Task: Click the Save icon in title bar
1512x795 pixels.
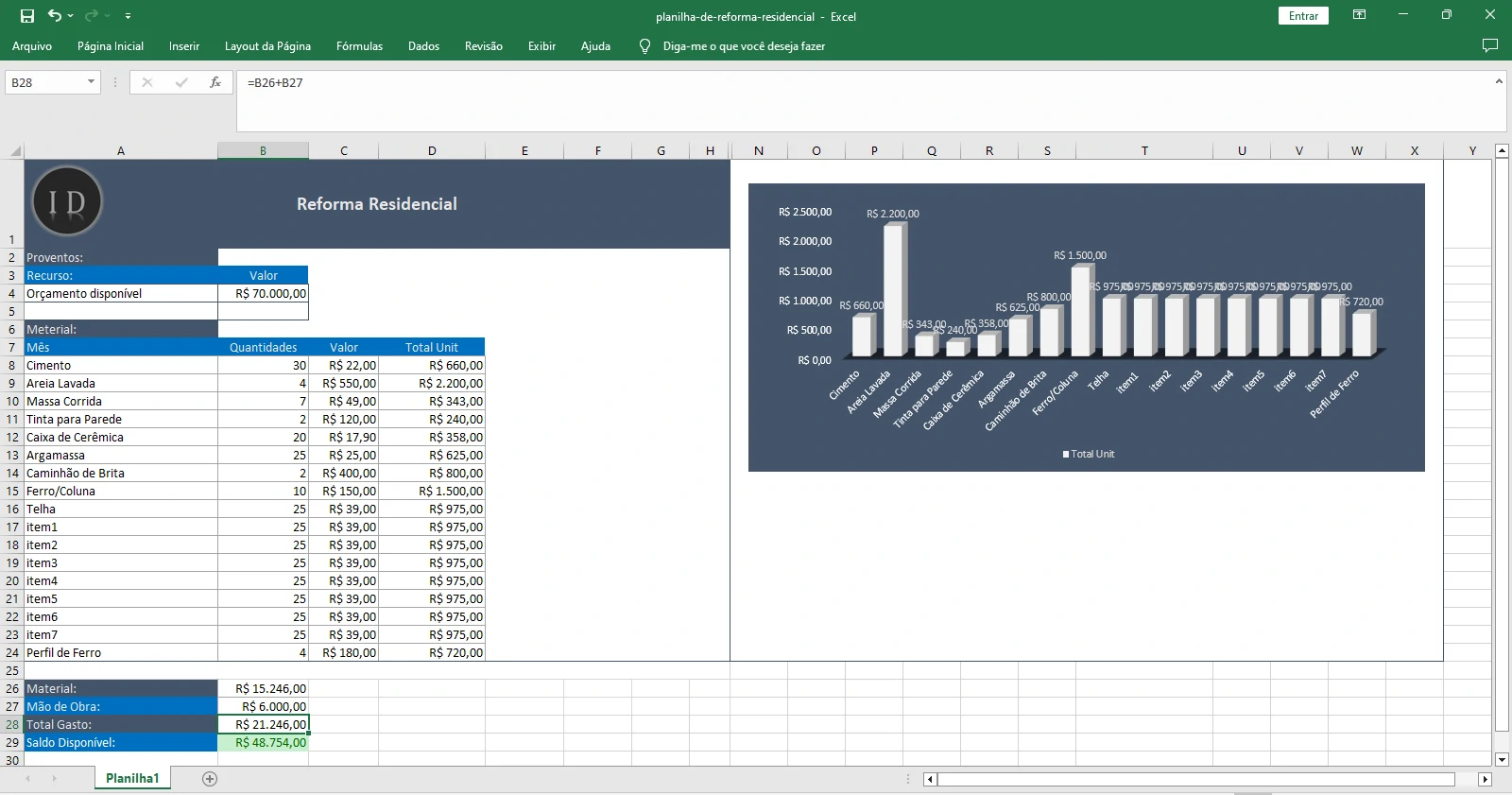Action: pyautogui.click(x=27, y=16)
